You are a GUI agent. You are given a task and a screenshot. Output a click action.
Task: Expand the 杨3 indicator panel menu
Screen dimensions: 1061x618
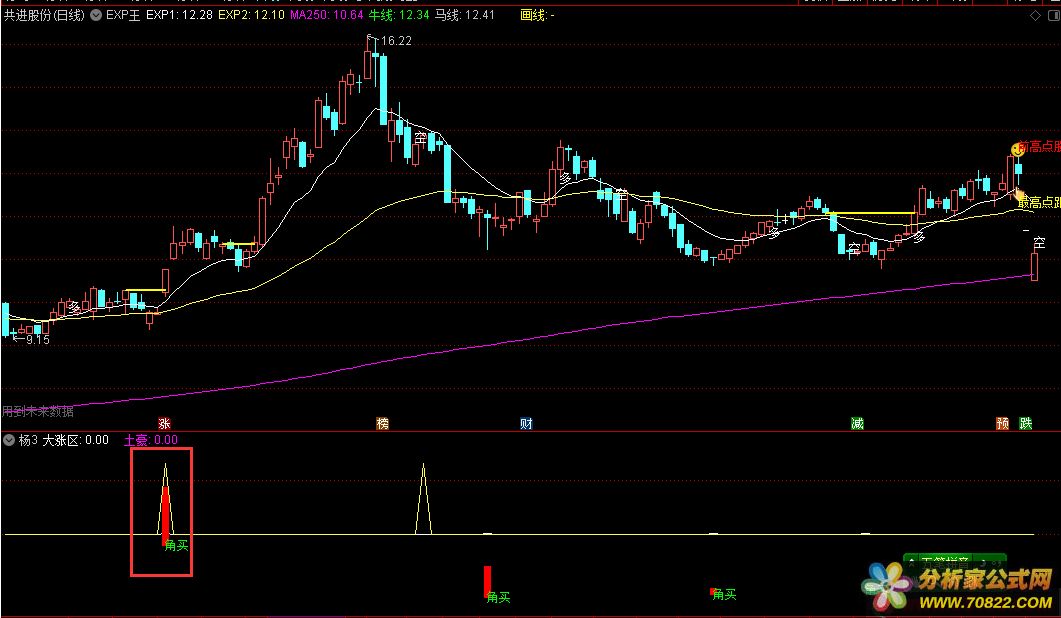[x=9, y=440]
